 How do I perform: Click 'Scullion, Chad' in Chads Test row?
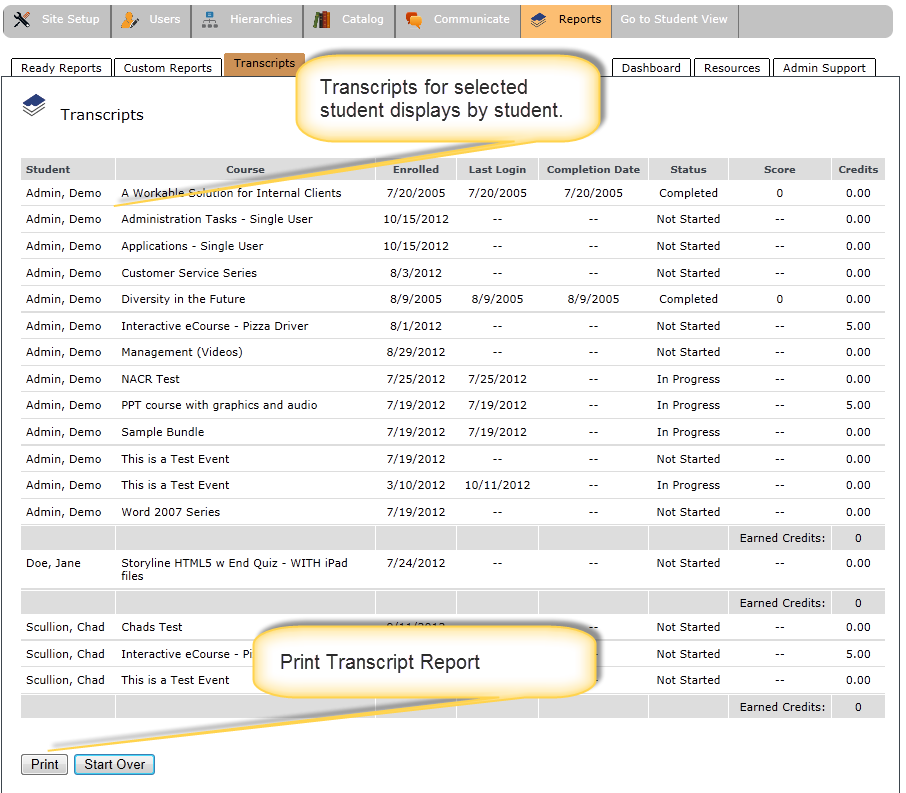pos(65,627)
